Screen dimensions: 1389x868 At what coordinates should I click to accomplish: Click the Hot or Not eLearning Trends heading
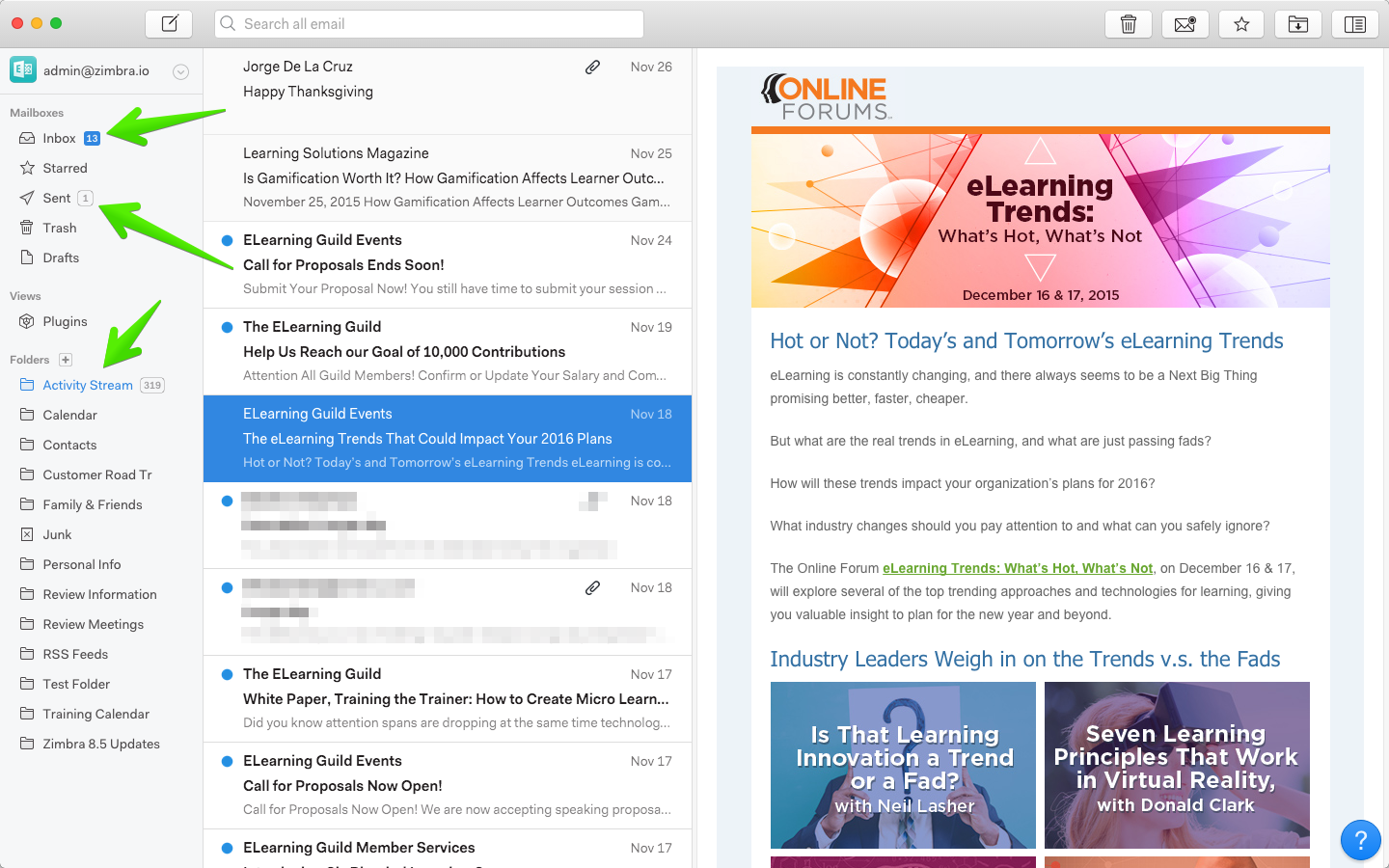tap(1026, 340)
